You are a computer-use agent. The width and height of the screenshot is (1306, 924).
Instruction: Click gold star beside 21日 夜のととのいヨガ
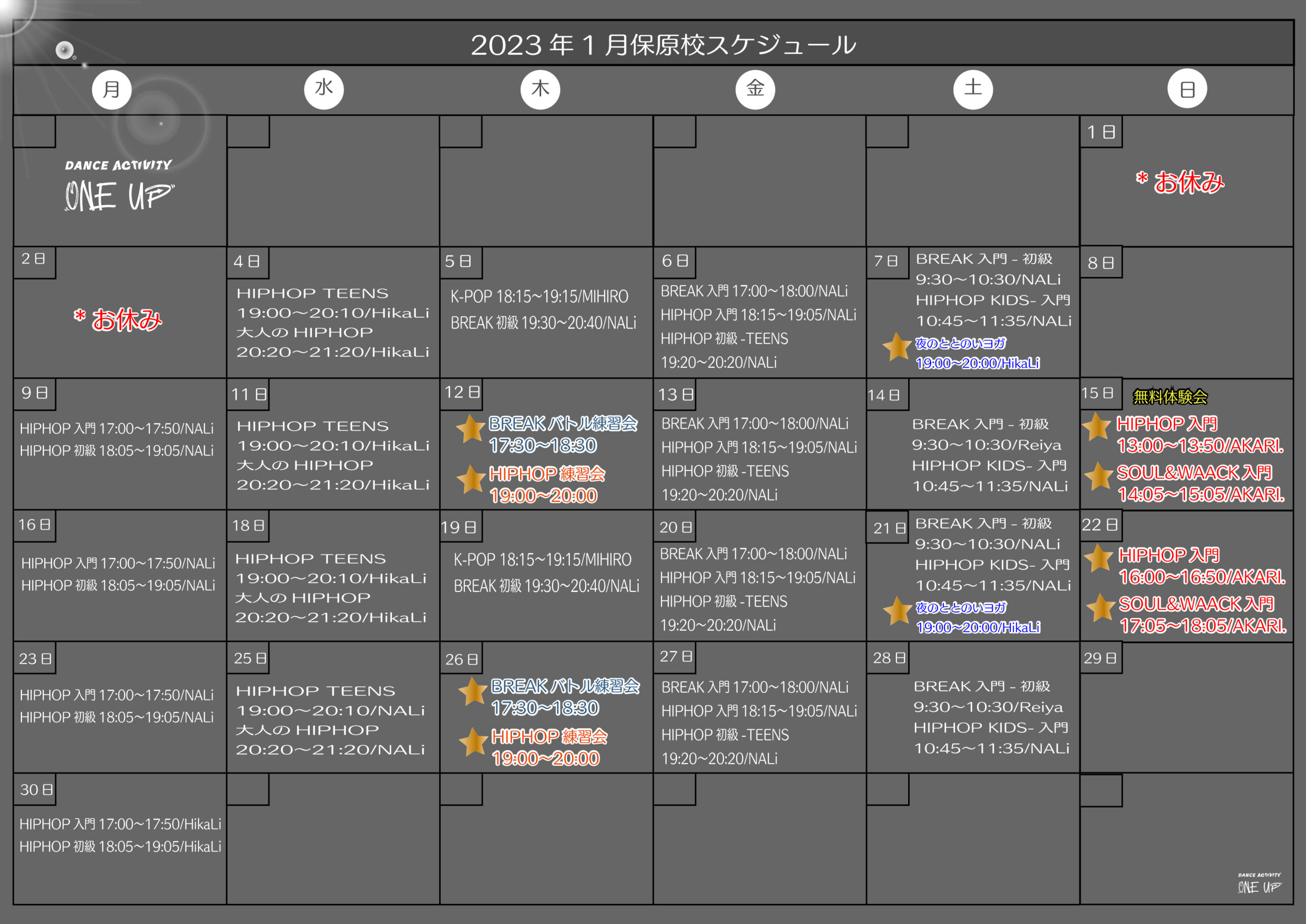[x=898, y=611]
